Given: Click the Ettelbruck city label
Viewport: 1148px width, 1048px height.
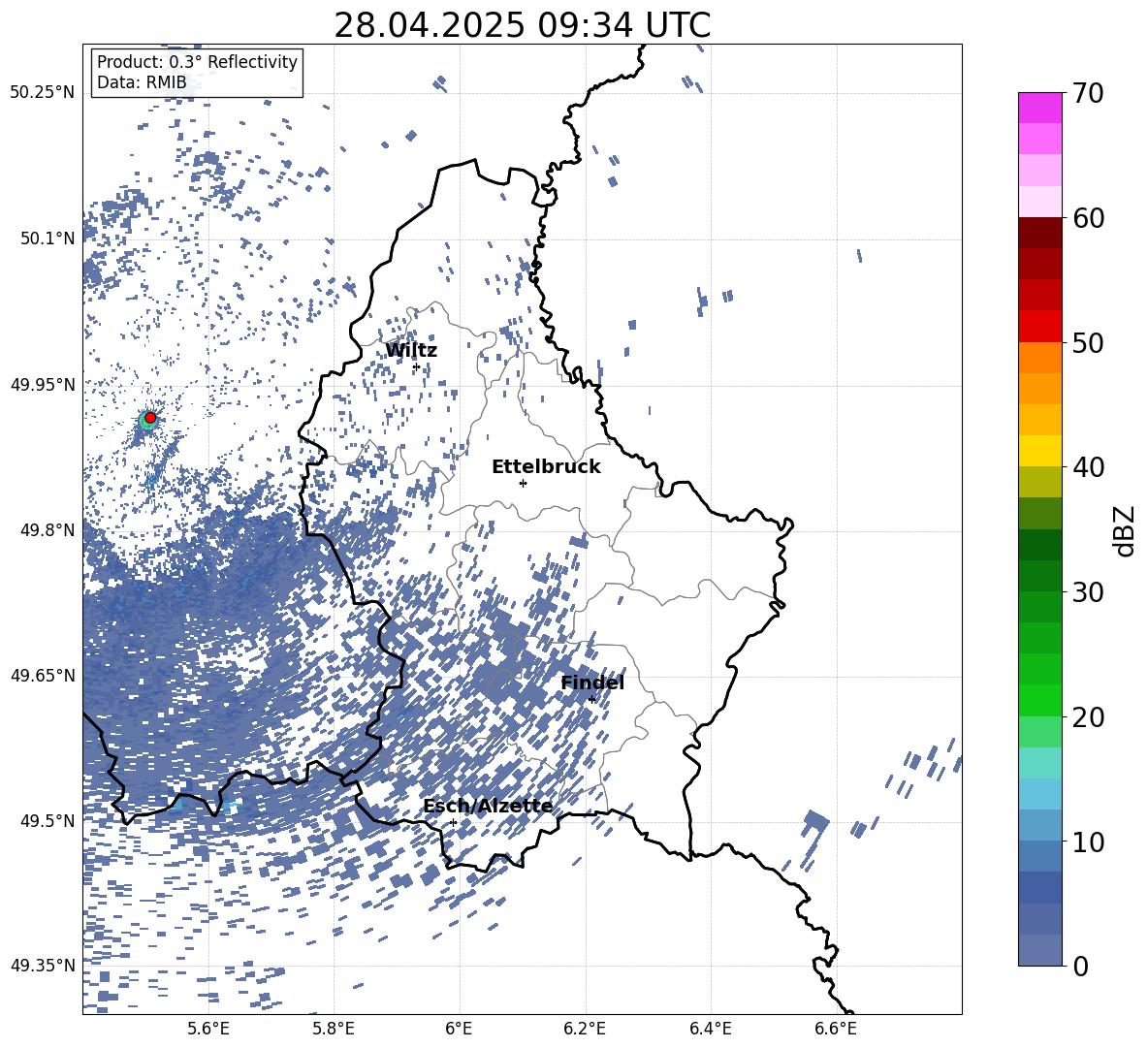Looking at the screenshot, I should coord(546,467).
